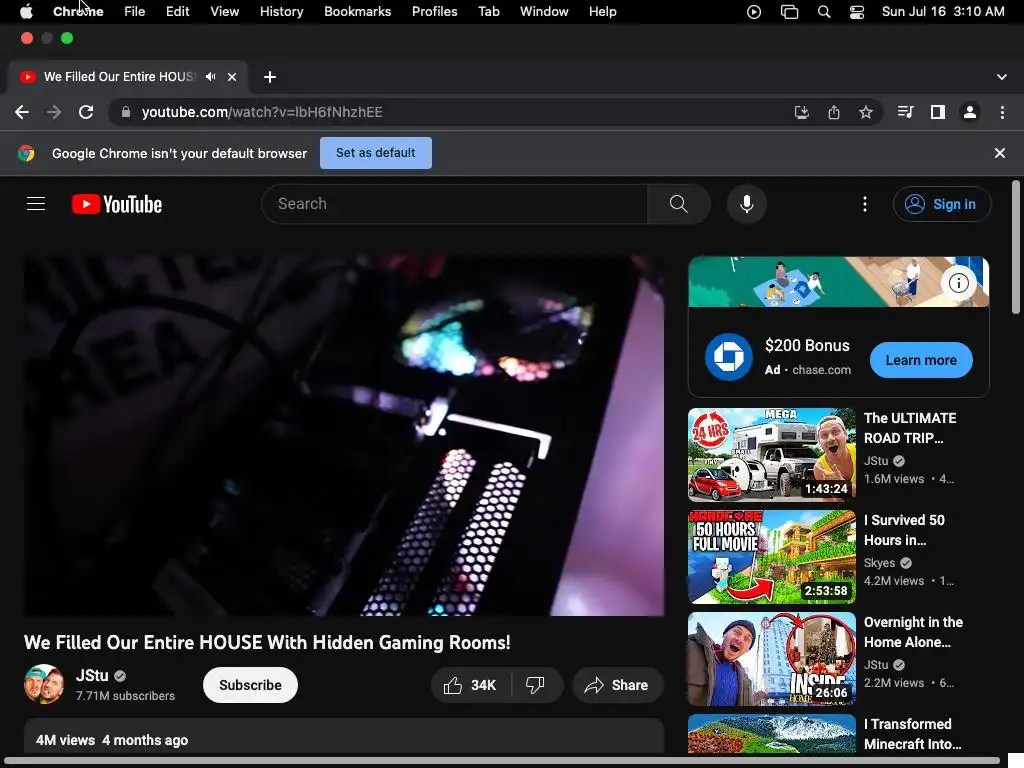Reload the current page
The height and width of the screenshot is (768, 1024).
[86, 112]
